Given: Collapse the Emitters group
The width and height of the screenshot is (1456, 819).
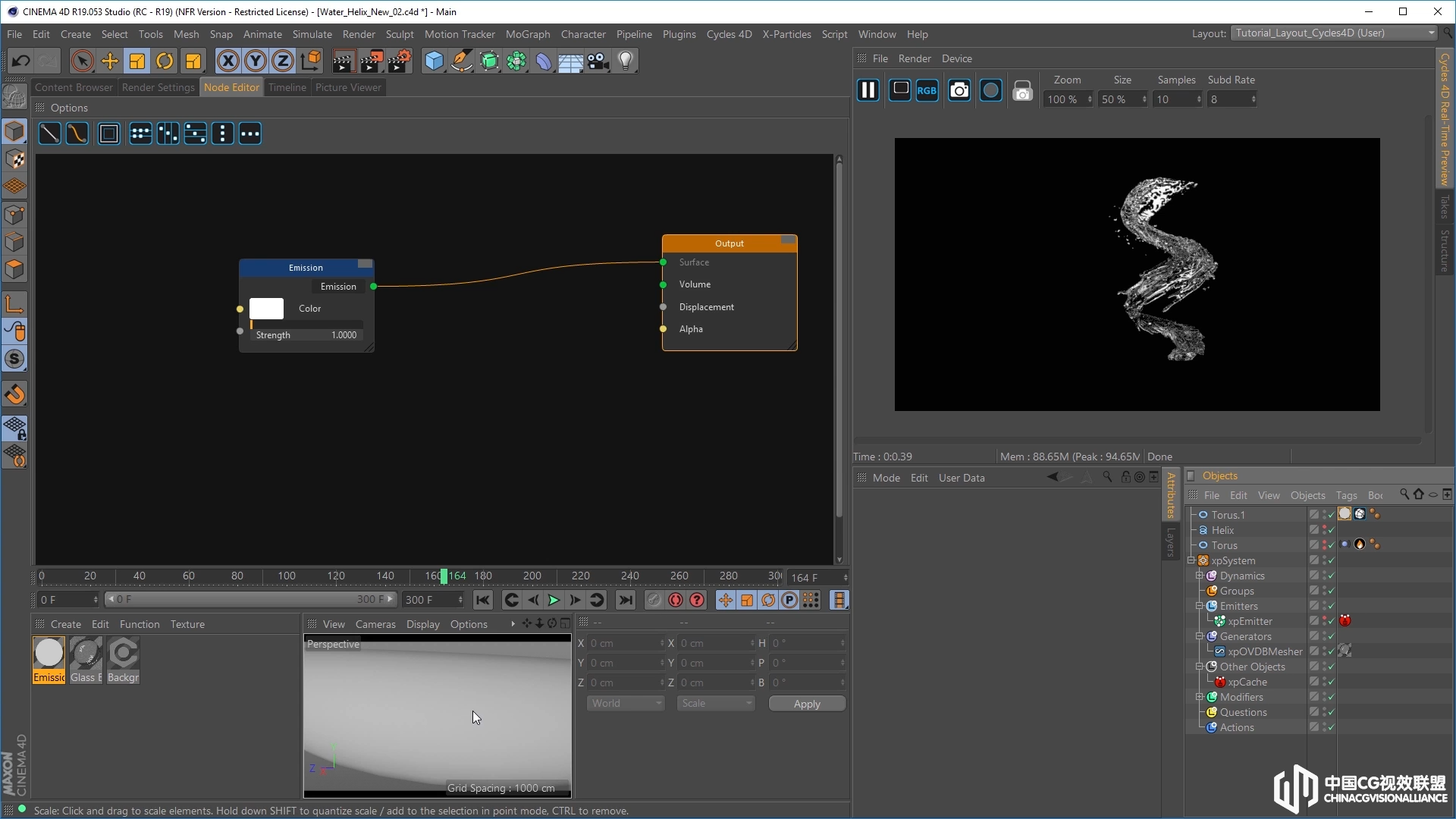Looking at the screenshot, I should point(1200,606).
